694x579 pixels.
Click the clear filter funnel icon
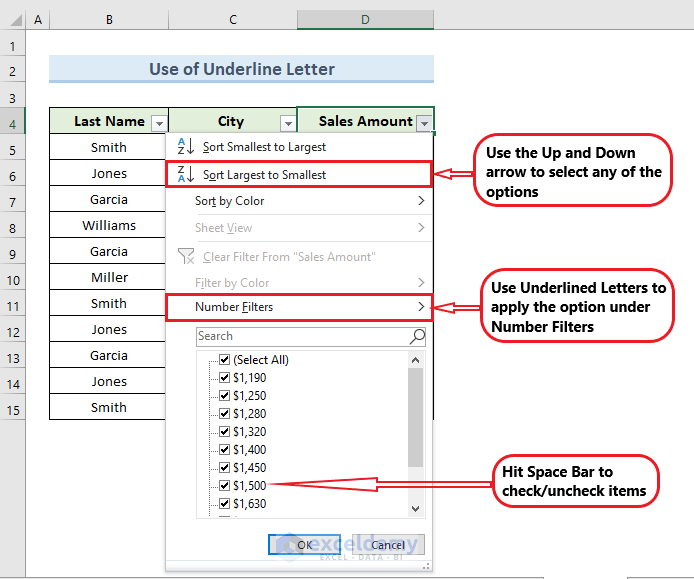[186, 256]
